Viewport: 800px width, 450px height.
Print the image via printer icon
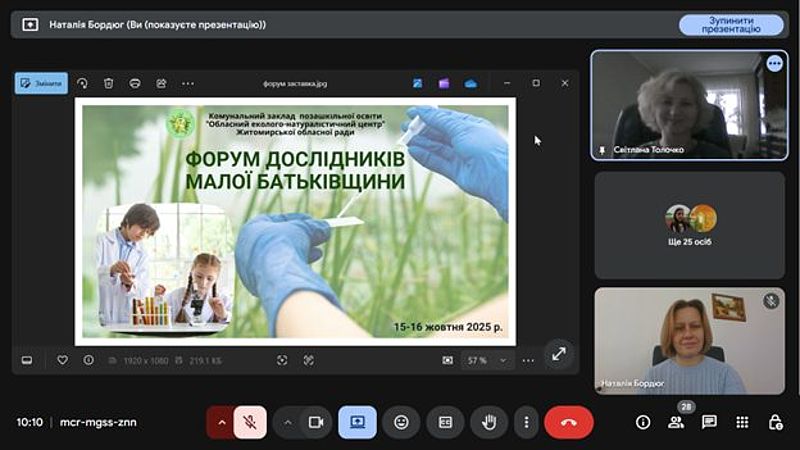(134, 83)
